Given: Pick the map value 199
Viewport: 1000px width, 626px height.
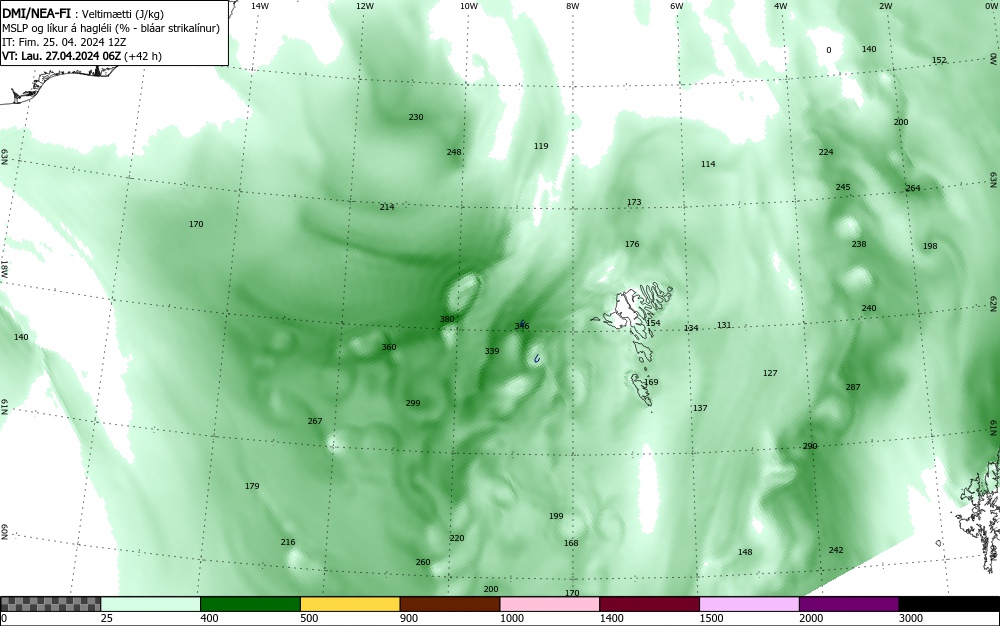Looking at the screenshot, I should point(556,516).
